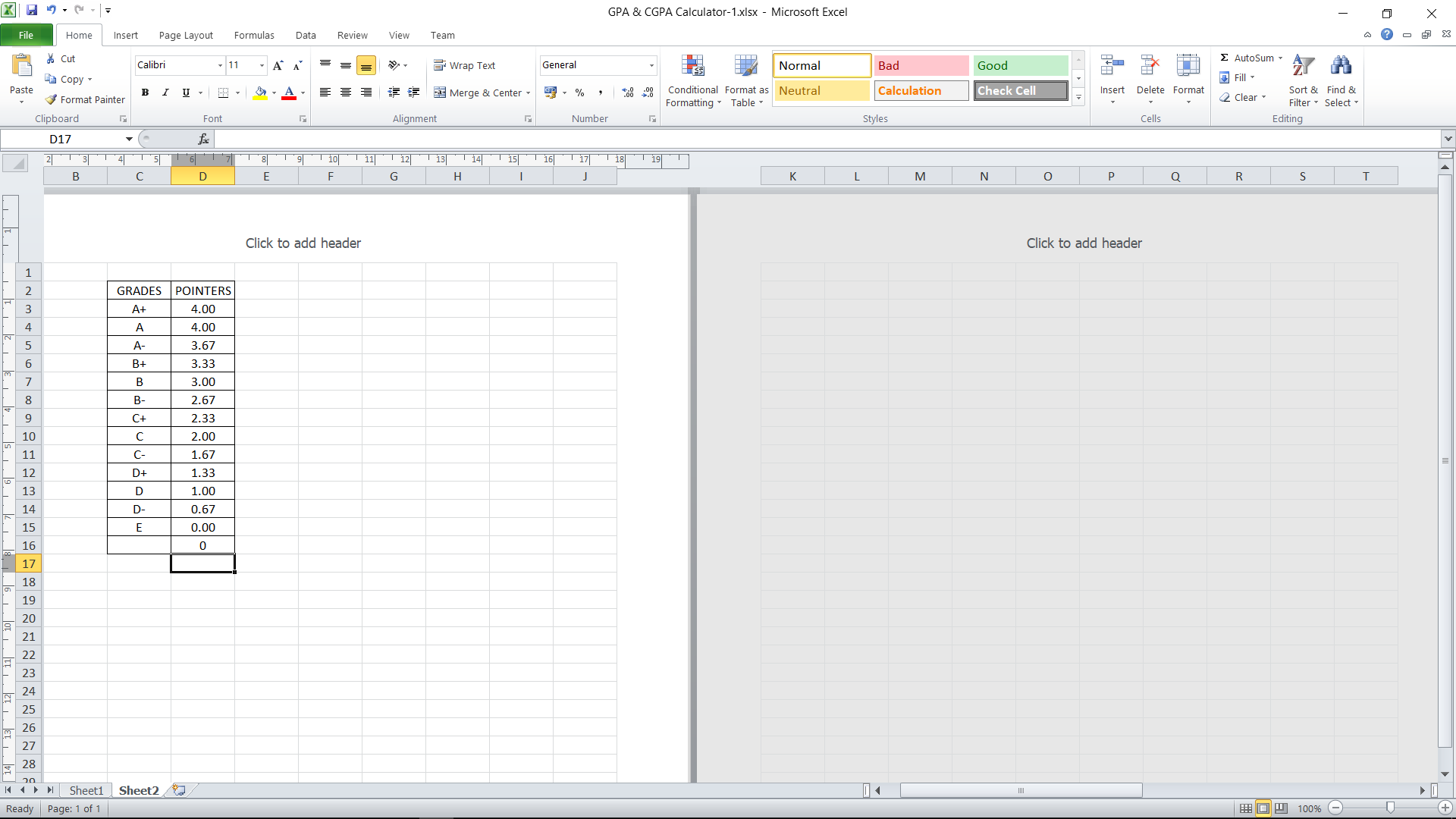Screen dimensions: 1456x819
Task: Open the Find & Select binoculars icon
Action: pyautogui.click(x=1340, y=67)
